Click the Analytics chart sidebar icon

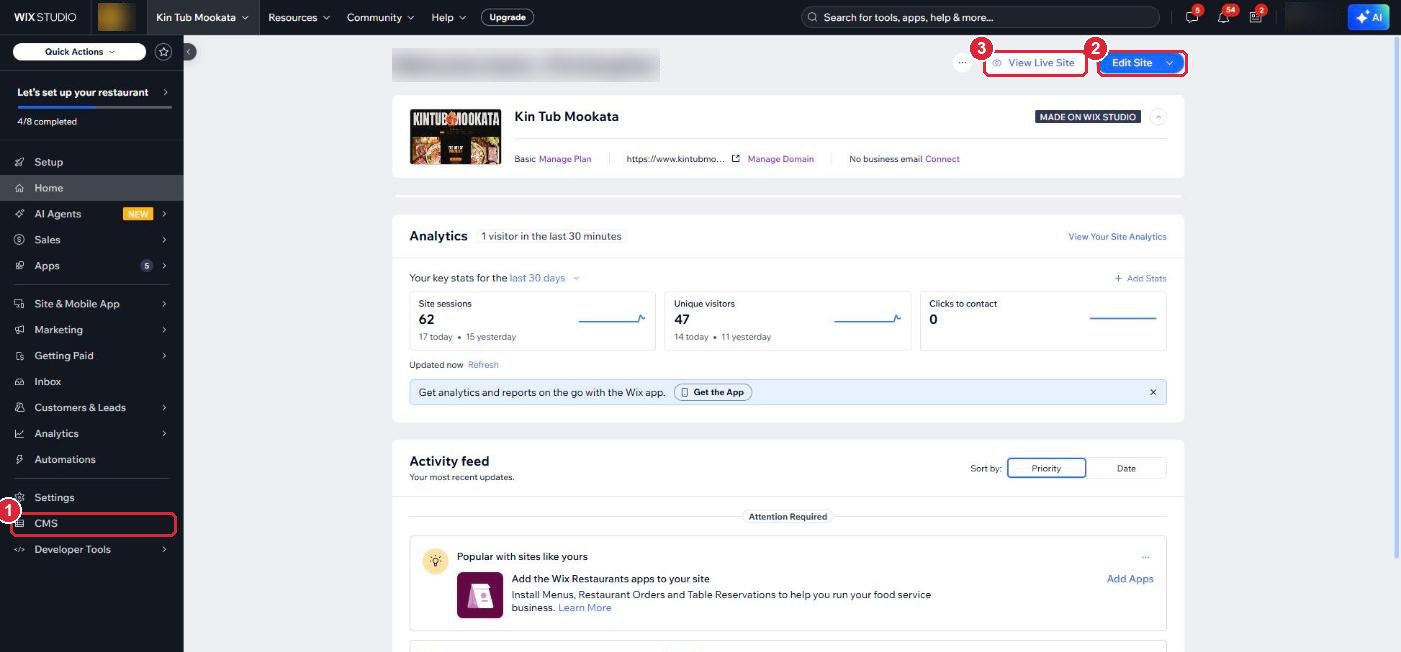tap(19, 434)
